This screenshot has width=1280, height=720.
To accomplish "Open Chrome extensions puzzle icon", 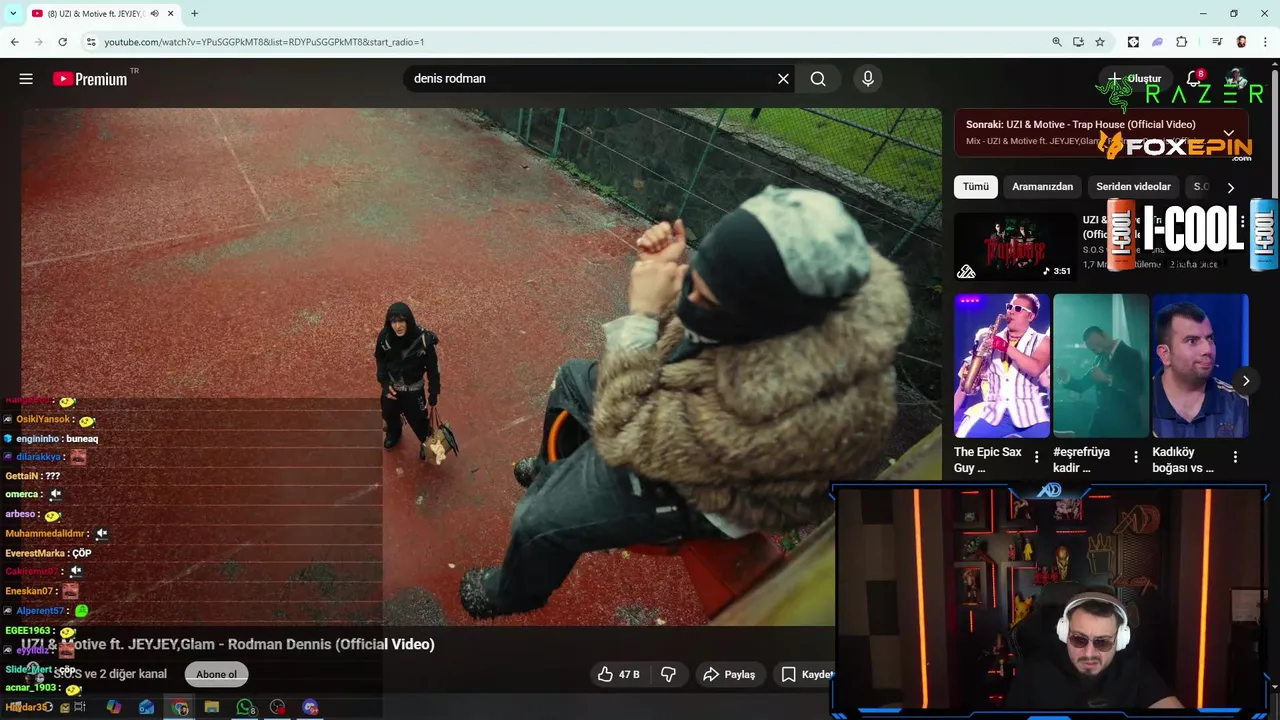I will click(1181, 42).
